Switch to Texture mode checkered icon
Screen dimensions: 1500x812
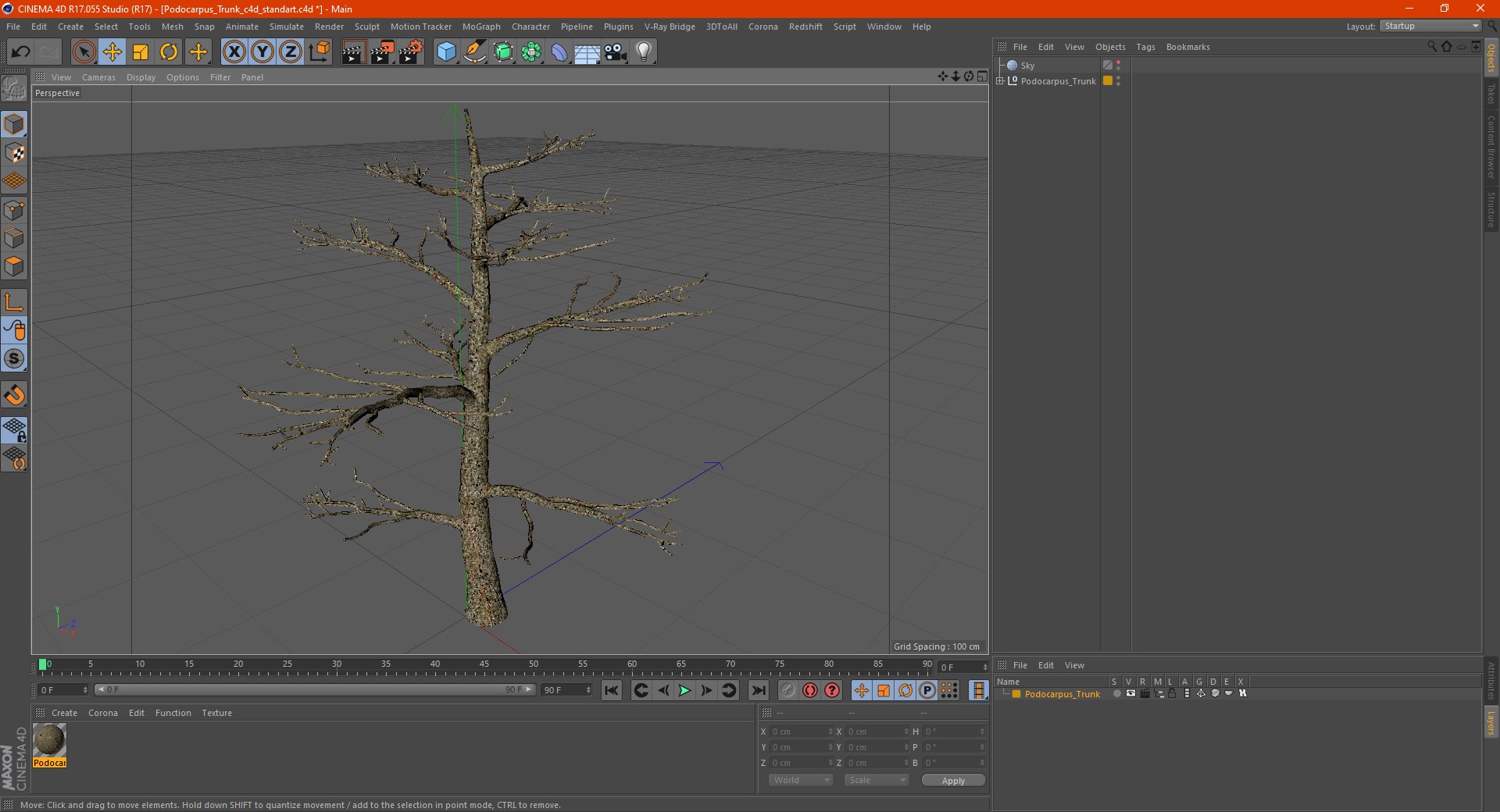point(14,153)
